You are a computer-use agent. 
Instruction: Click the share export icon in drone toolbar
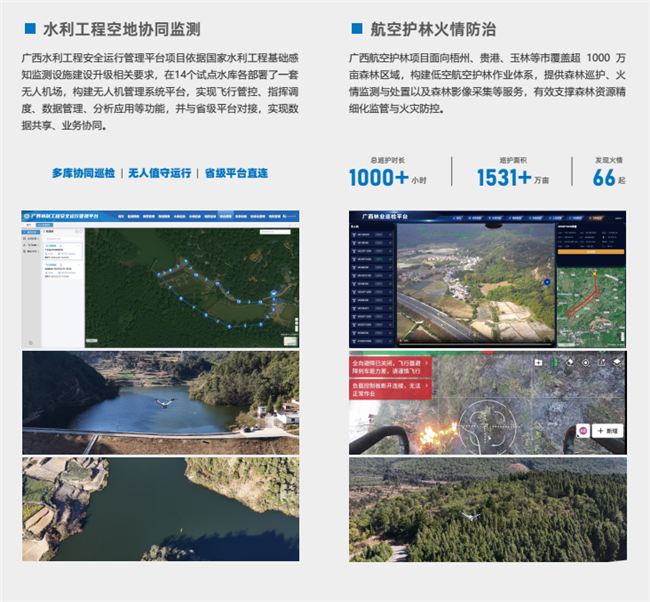click(602, 362)
